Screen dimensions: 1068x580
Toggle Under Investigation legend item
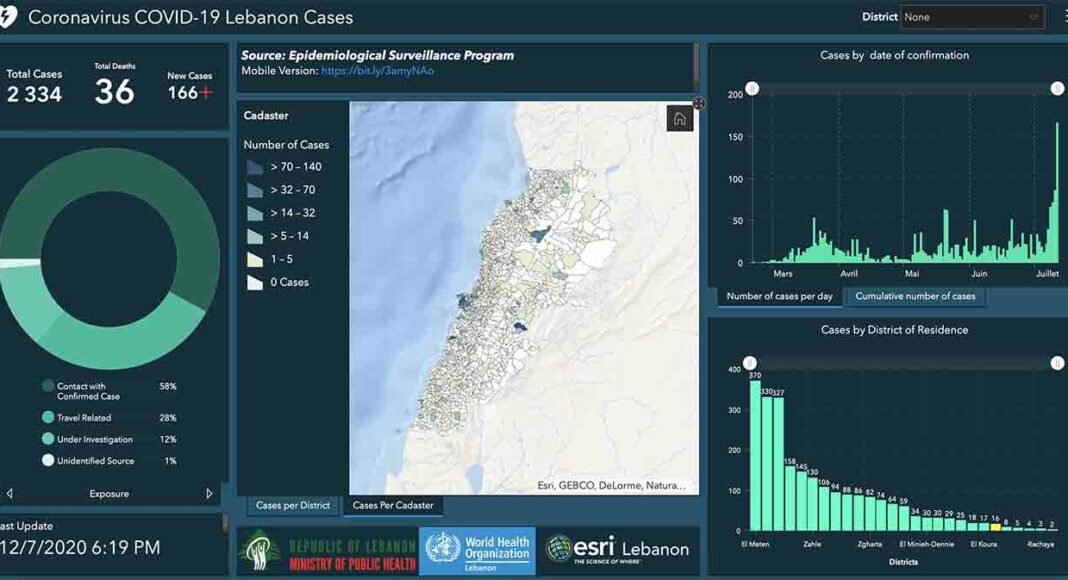tap(48, 439)
